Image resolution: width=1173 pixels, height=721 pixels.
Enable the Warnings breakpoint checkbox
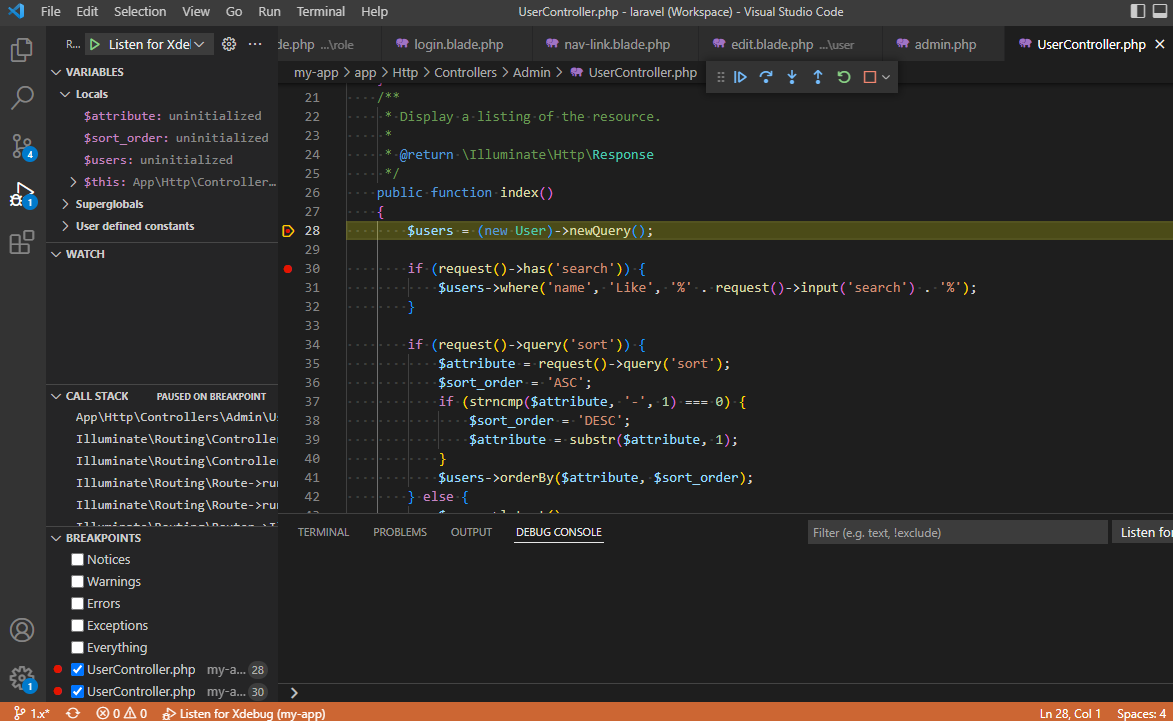(77, 581)
